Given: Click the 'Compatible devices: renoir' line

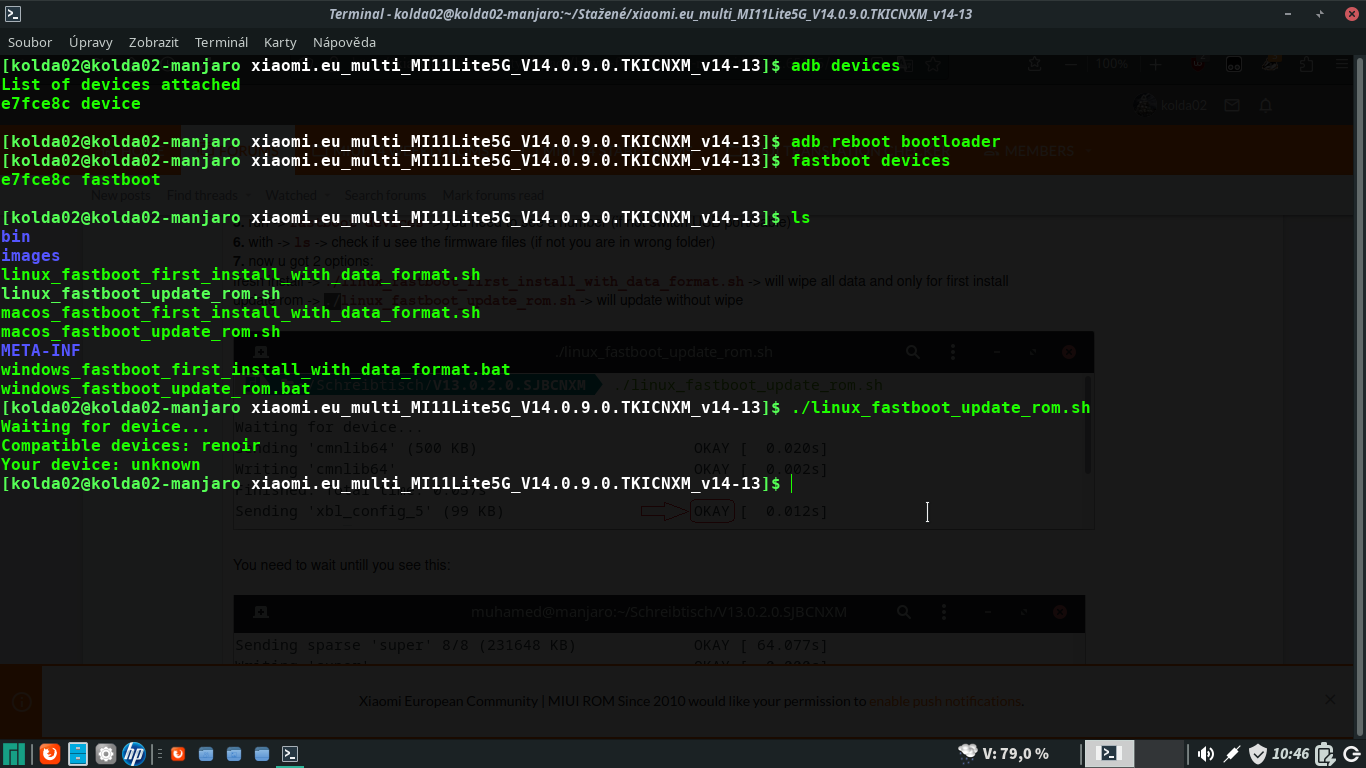Looking at the screenshot, I should tap(131, 446).
